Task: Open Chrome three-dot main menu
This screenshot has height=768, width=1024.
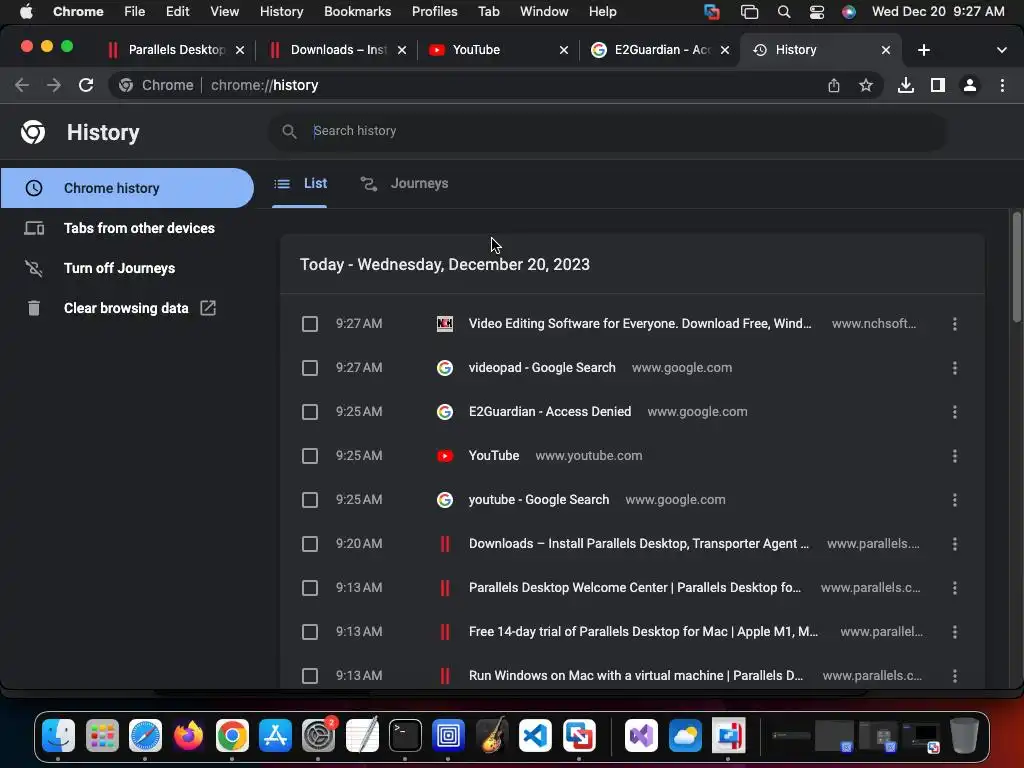Action: point(1002,85)
